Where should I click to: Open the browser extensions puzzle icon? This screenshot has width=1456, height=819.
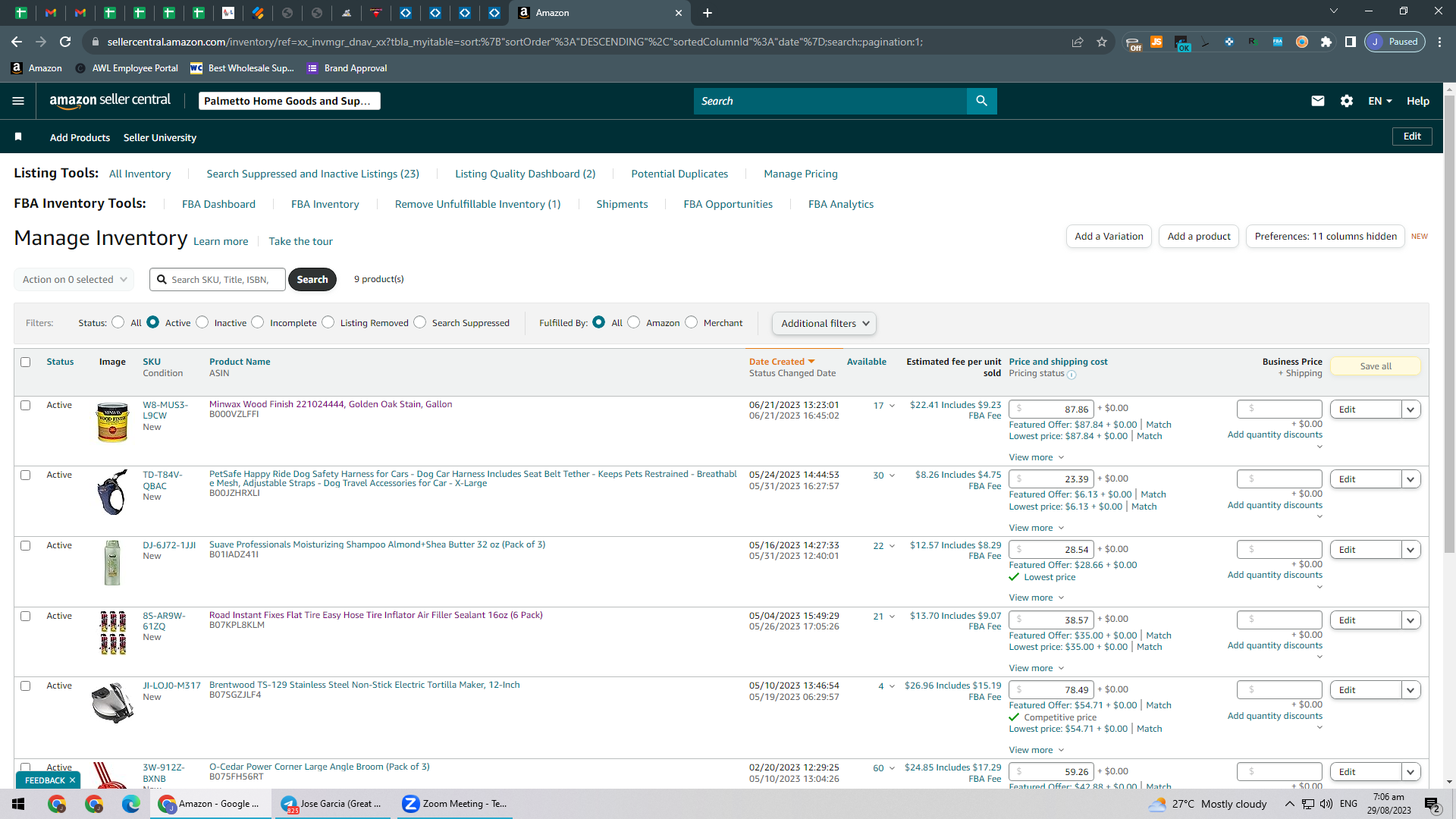tap(1326, 42)
